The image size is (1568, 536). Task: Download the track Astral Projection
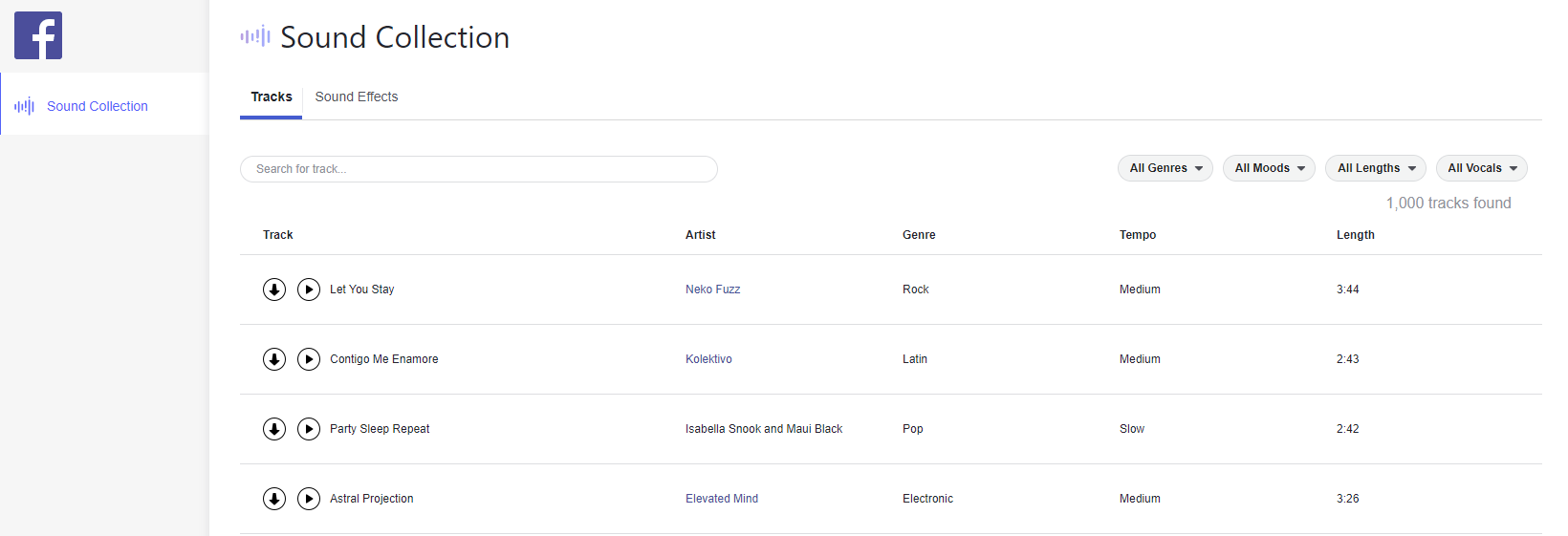[274, 499]
